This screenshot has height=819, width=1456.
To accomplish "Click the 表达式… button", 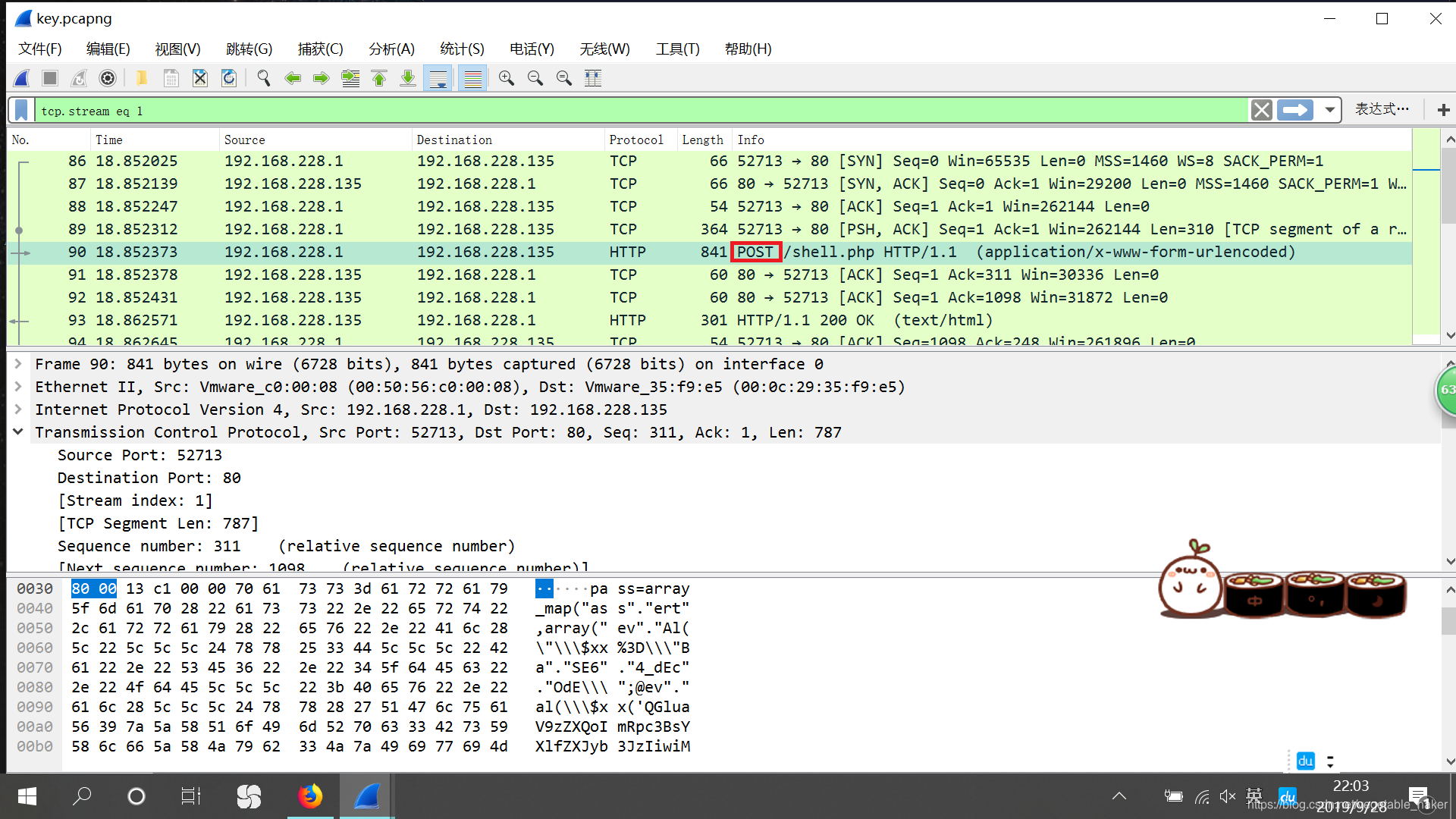I will pos(1382,110).
